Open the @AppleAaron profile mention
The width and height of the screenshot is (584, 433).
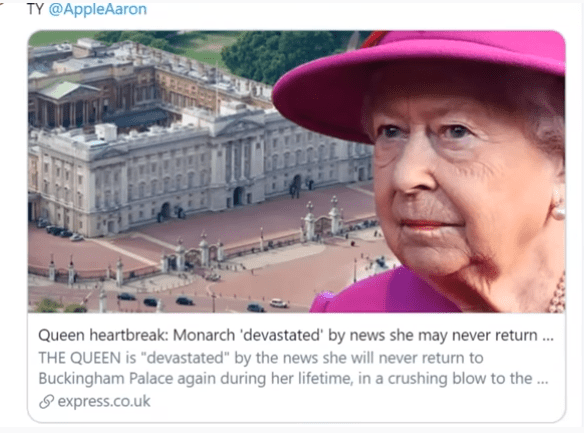[98, 9]
